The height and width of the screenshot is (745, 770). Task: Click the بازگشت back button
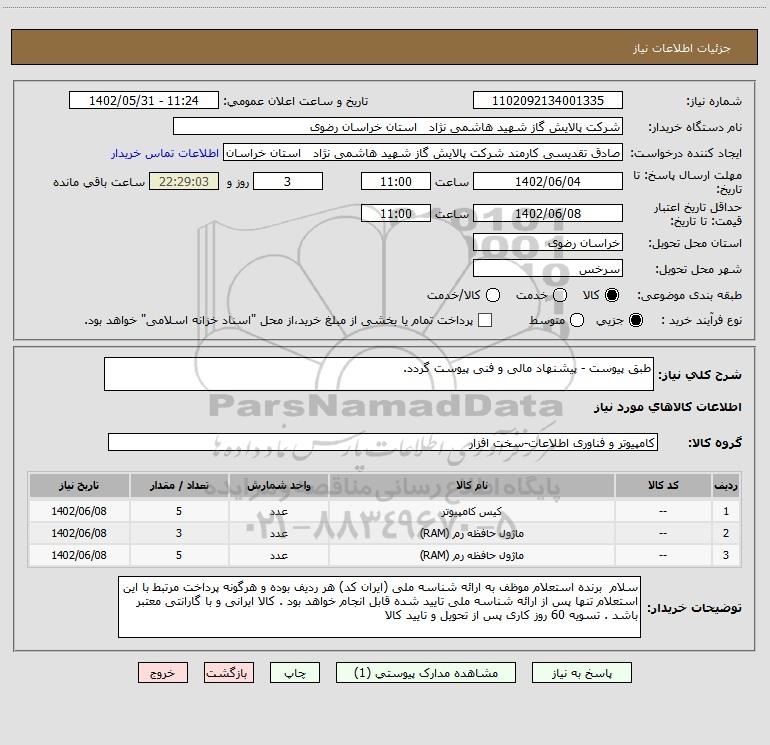229,673
